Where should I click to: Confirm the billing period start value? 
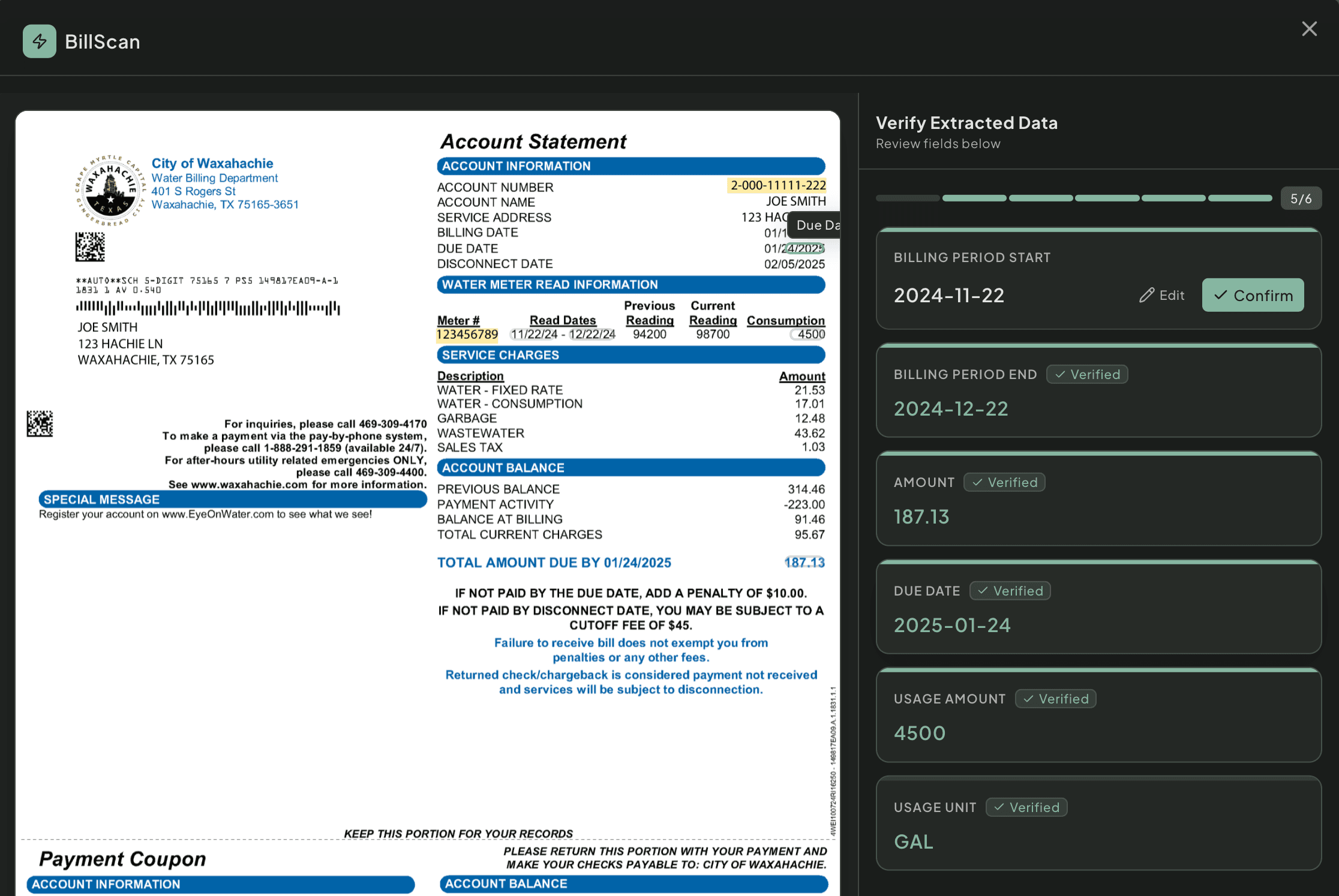click(x=1253, y=295)
